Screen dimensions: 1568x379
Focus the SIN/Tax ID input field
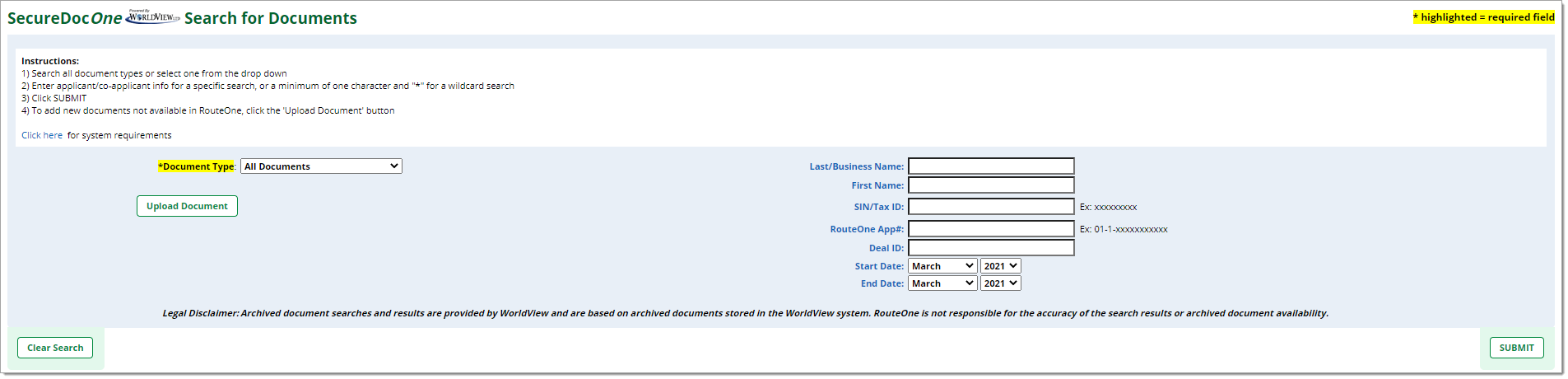coord(991,207)
